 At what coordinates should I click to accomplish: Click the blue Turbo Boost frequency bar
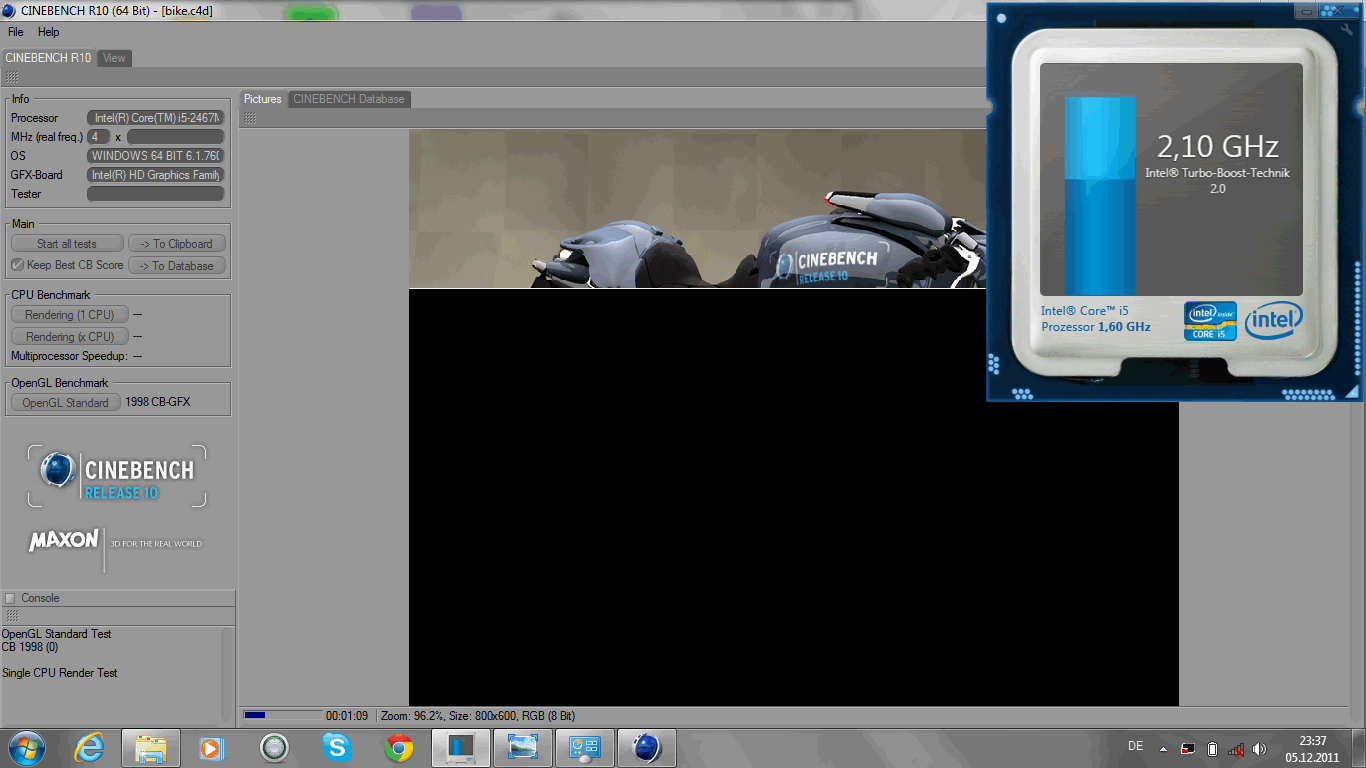(1100, 196)
